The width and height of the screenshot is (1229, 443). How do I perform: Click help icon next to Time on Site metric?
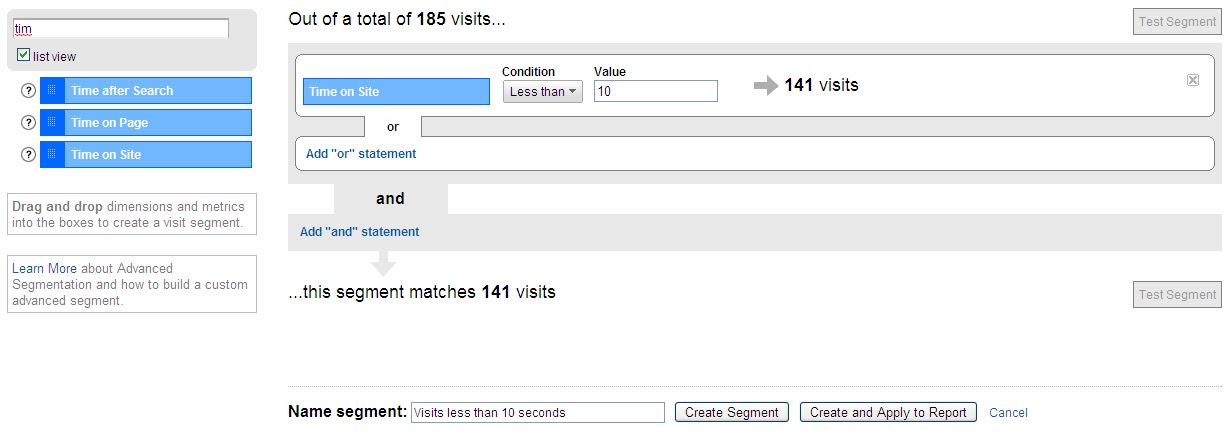click(x=28, y=155)
